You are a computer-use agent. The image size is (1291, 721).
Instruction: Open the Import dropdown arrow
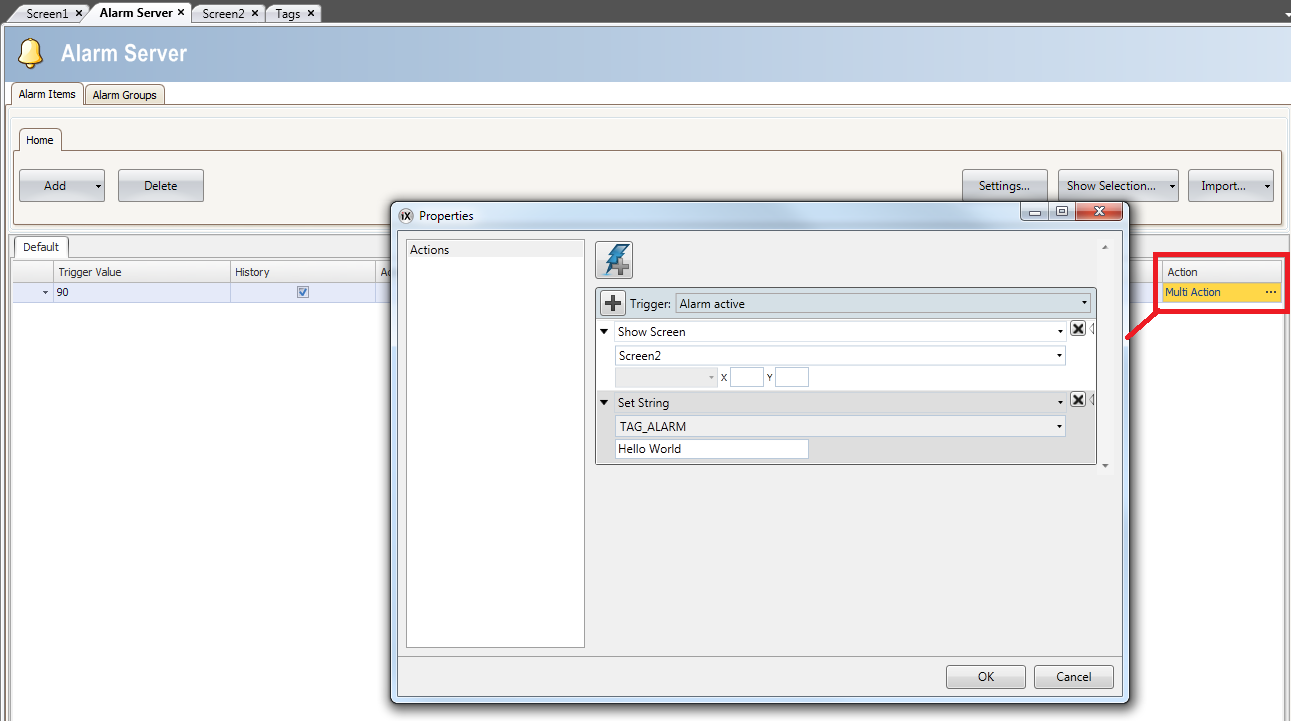1267,186
